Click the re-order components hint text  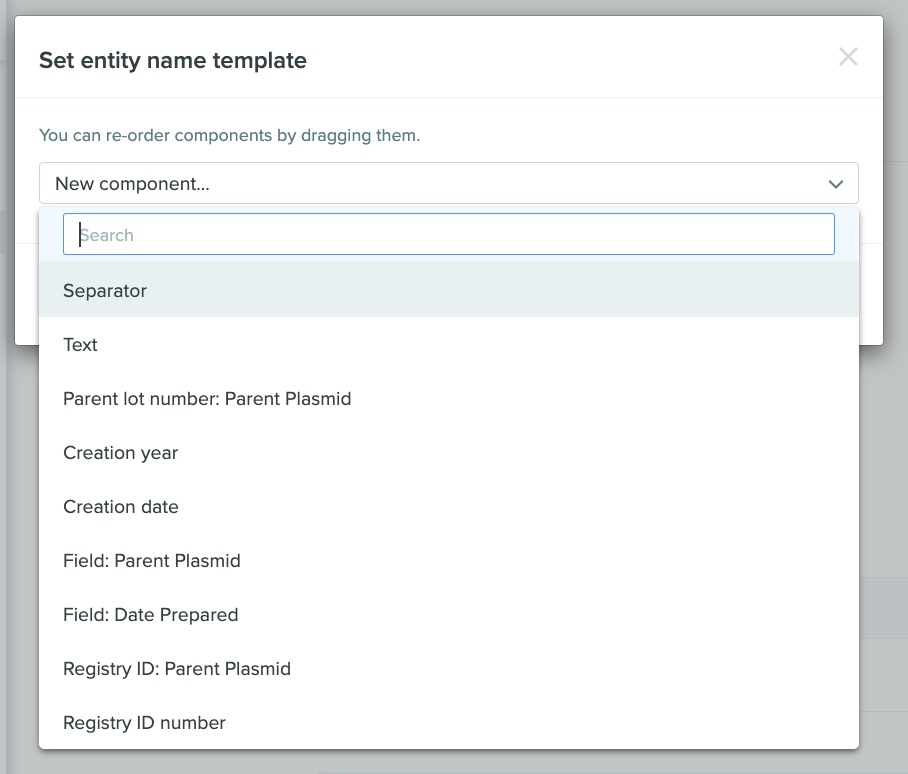pyautogui.click(x=229, y=135)
